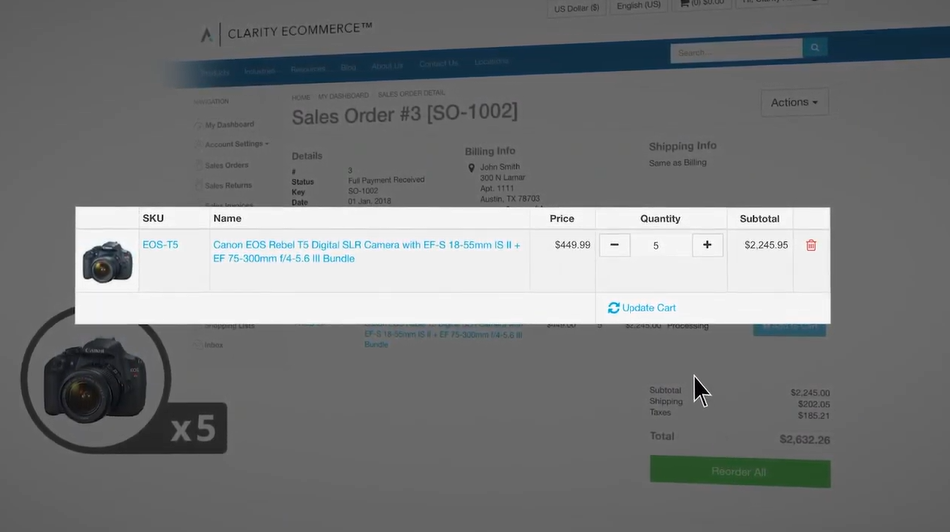This screenshot has height=532, width=950.
Task: Open the EOS-T5 SKU link
Action: point(160,244)
